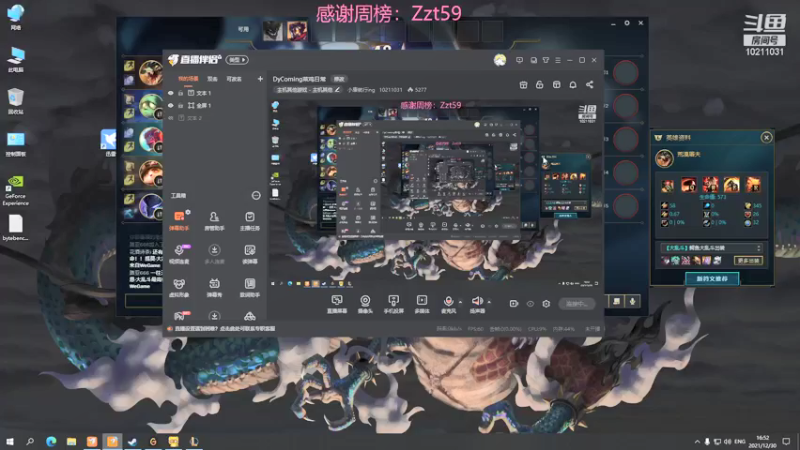Click the share icon in stream header
Image resolution: width=800 pixels, height=450 pixels.
(590, 85)
